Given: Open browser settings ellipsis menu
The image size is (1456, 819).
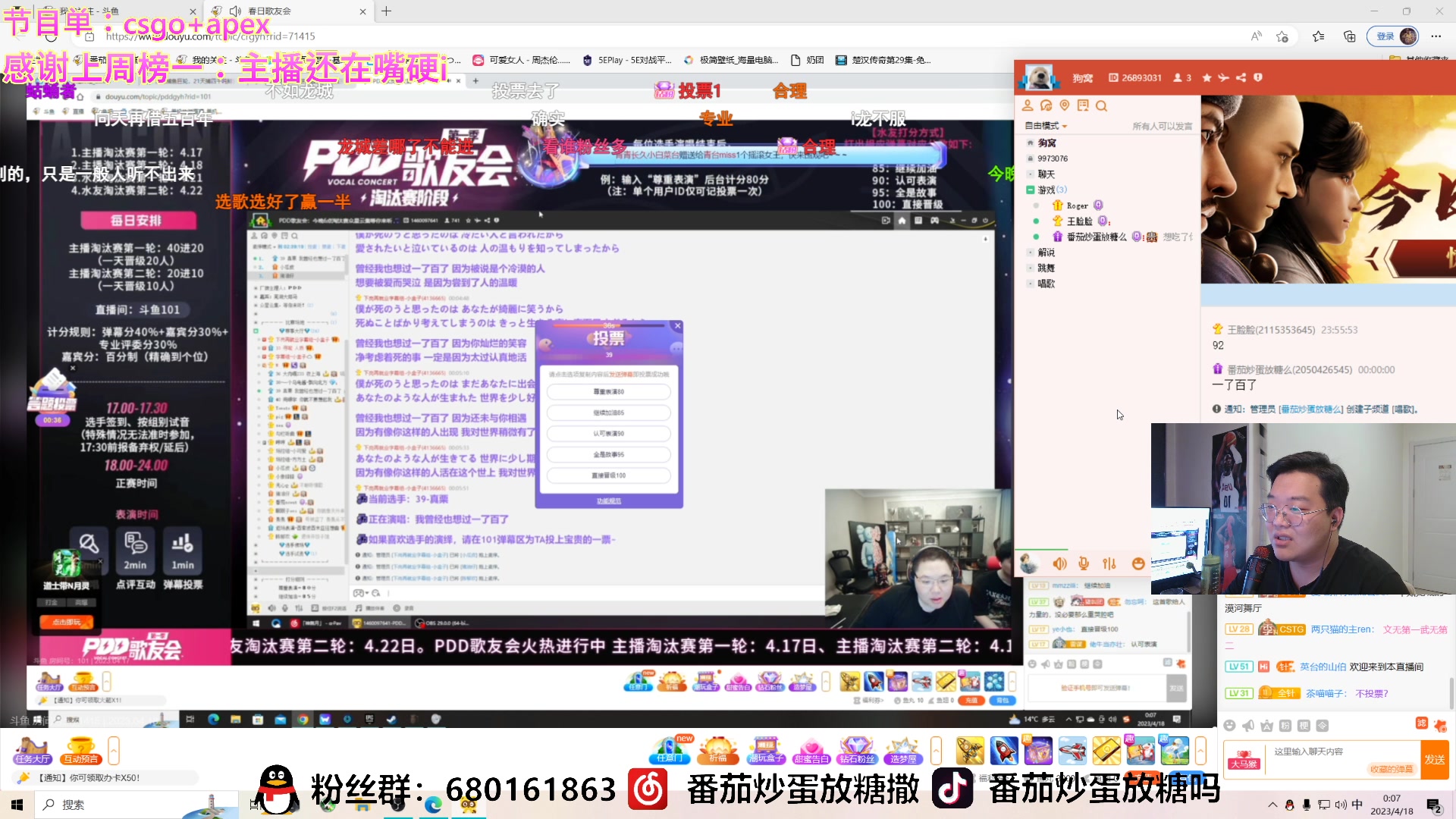Looking at the screenshot, I should (x=1436, y=36).
